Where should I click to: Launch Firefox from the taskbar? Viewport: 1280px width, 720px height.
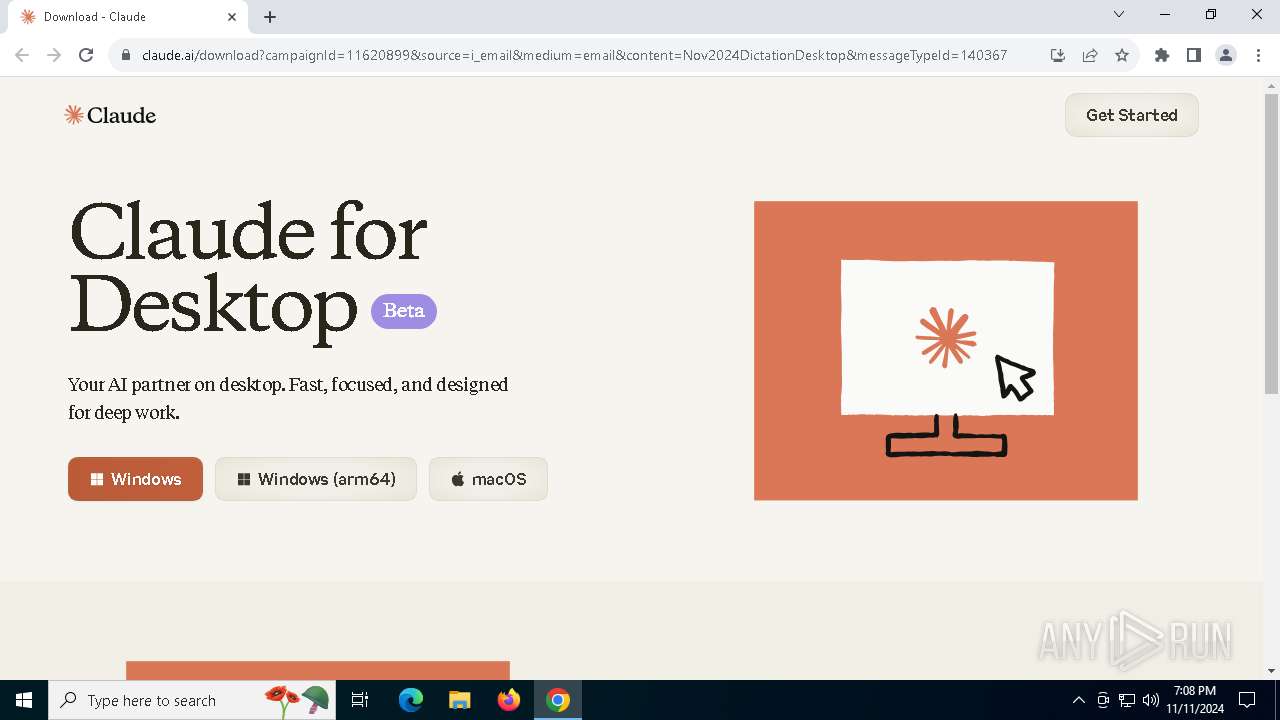tap(509, 700)
